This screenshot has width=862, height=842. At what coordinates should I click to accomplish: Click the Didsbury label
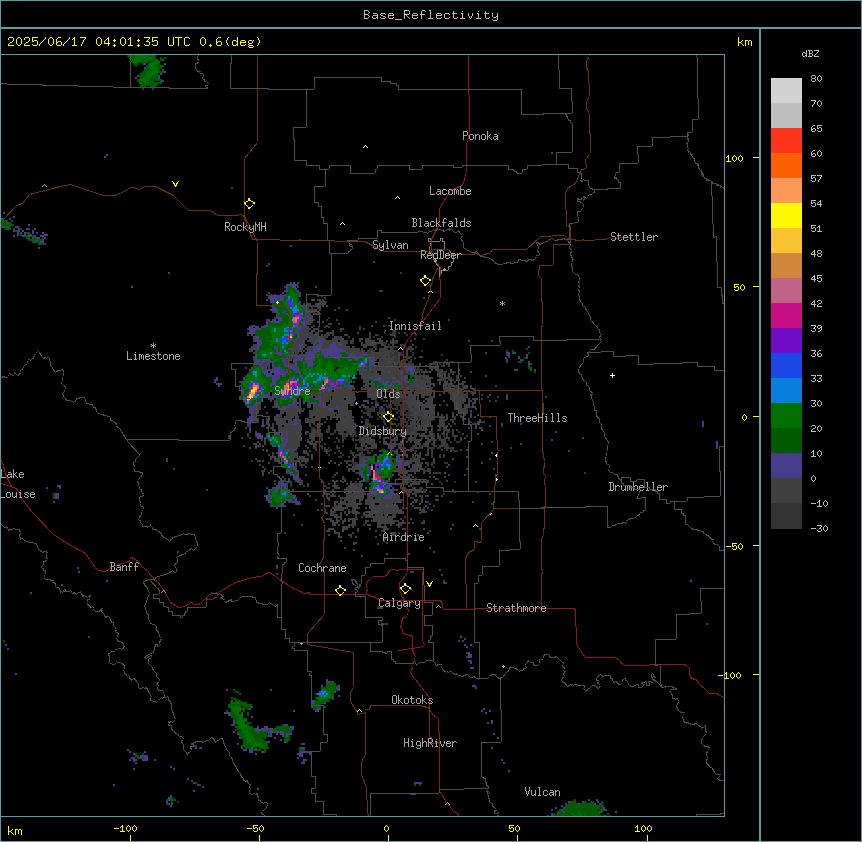pos(383,431)
